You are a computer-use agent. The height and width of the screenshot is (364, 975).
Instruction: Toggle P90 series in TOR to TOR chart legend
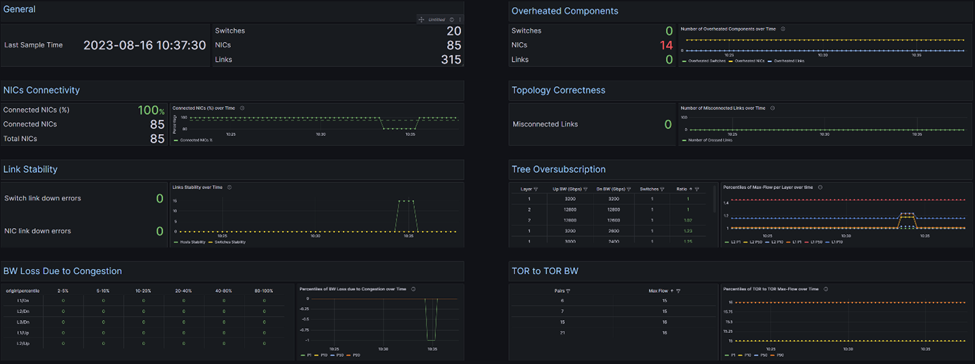pos(777,355)
